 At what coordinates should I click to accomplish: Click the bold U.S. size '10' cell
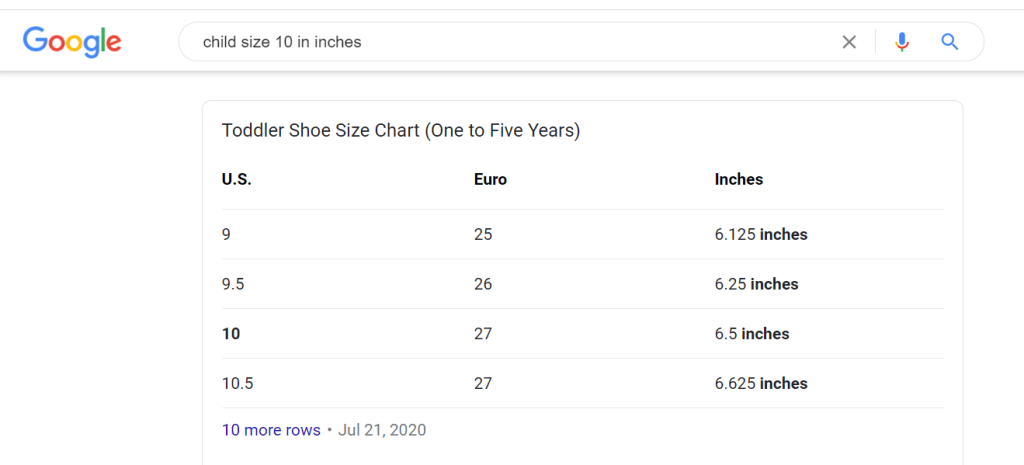(x=231, y=334)
